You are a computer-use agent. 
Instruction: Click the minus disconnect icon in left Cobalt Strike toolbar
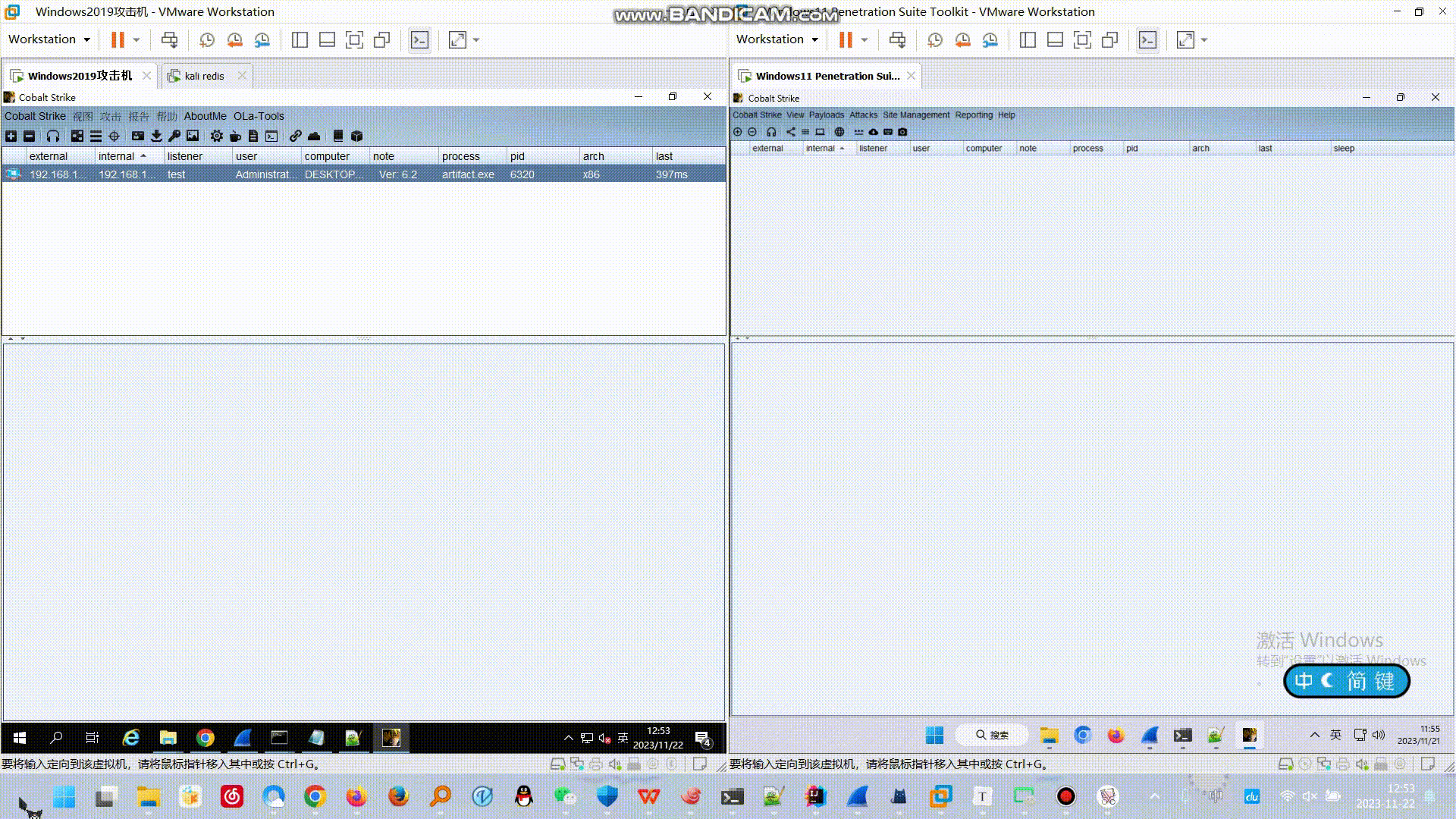[29, 136]
